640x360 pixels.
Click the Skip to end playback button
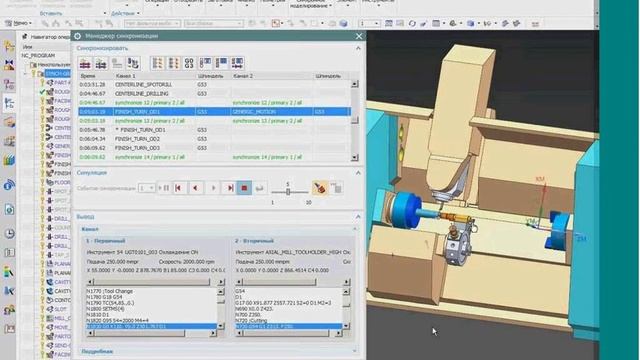pos(230,188)
